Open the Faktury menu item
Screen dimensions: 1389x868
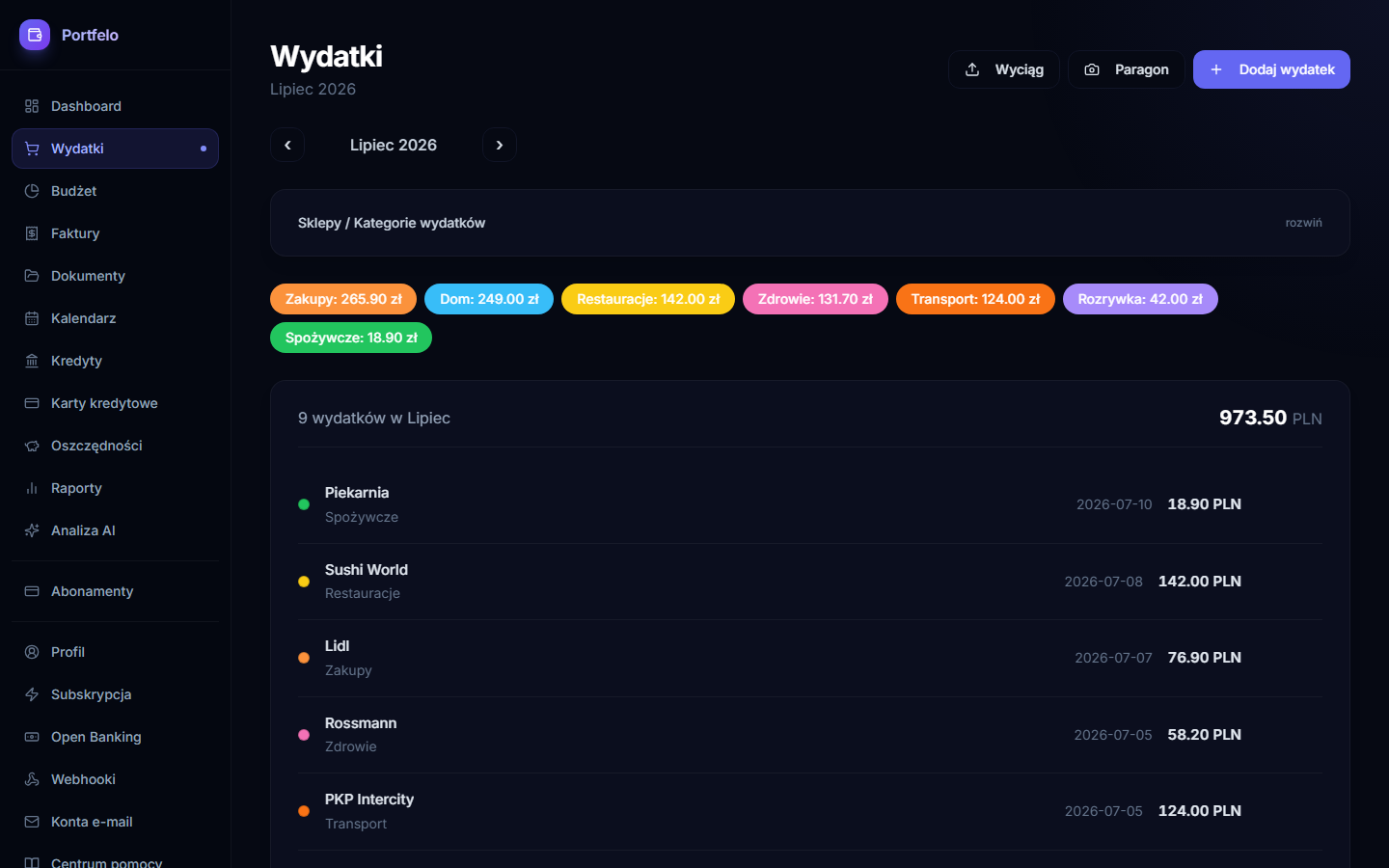(x=115, y=233)
